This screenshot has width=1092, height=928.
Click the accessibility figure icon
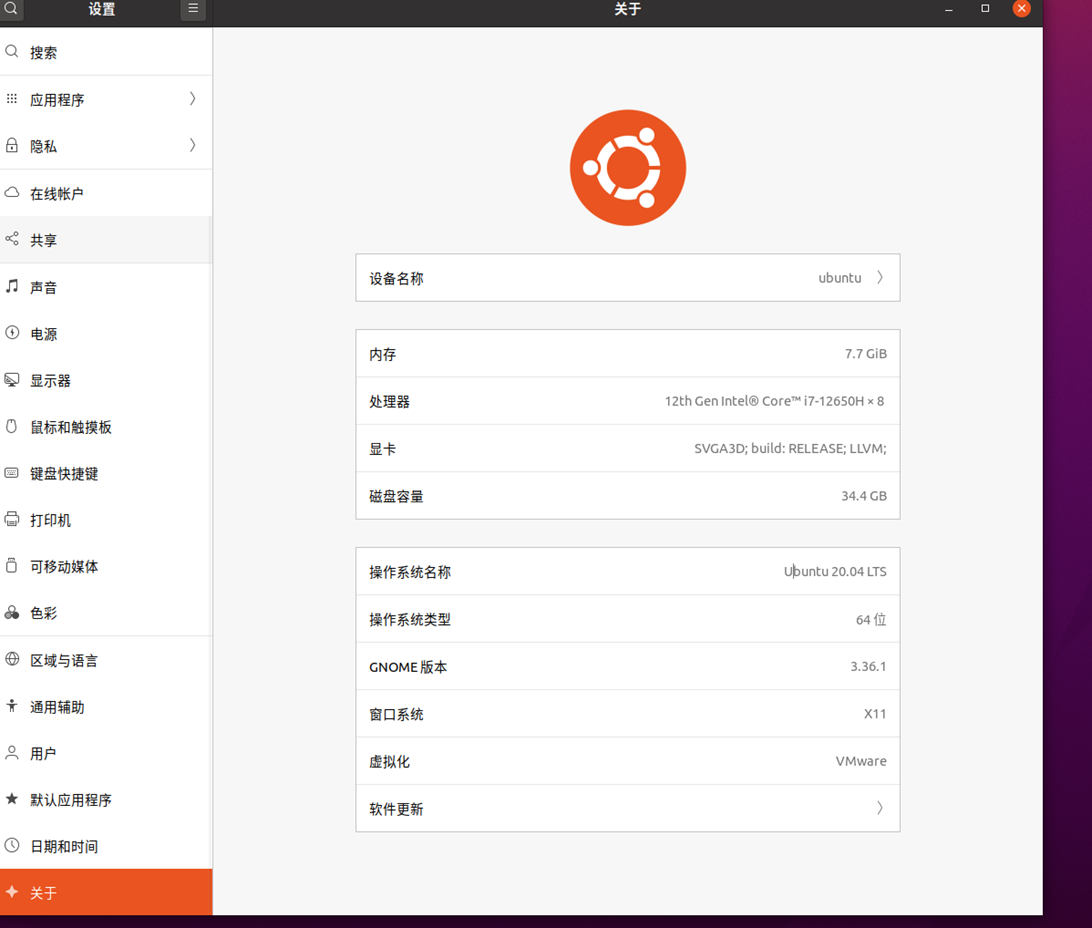[12, 706]
